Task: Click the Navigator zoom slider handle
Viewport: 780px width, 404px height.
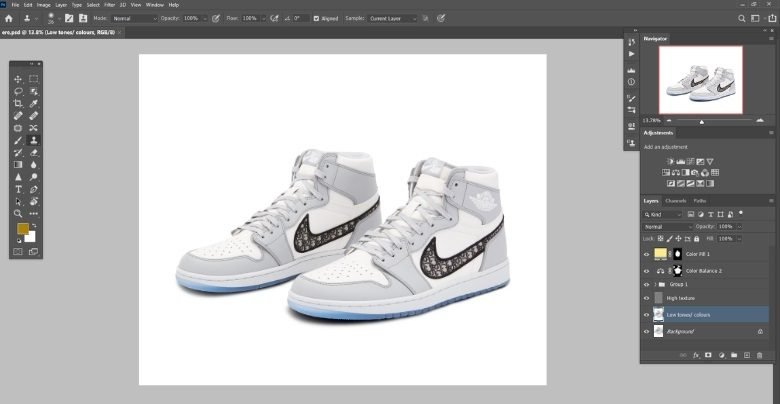Action: pyautogui.click(x=702, y=121)
